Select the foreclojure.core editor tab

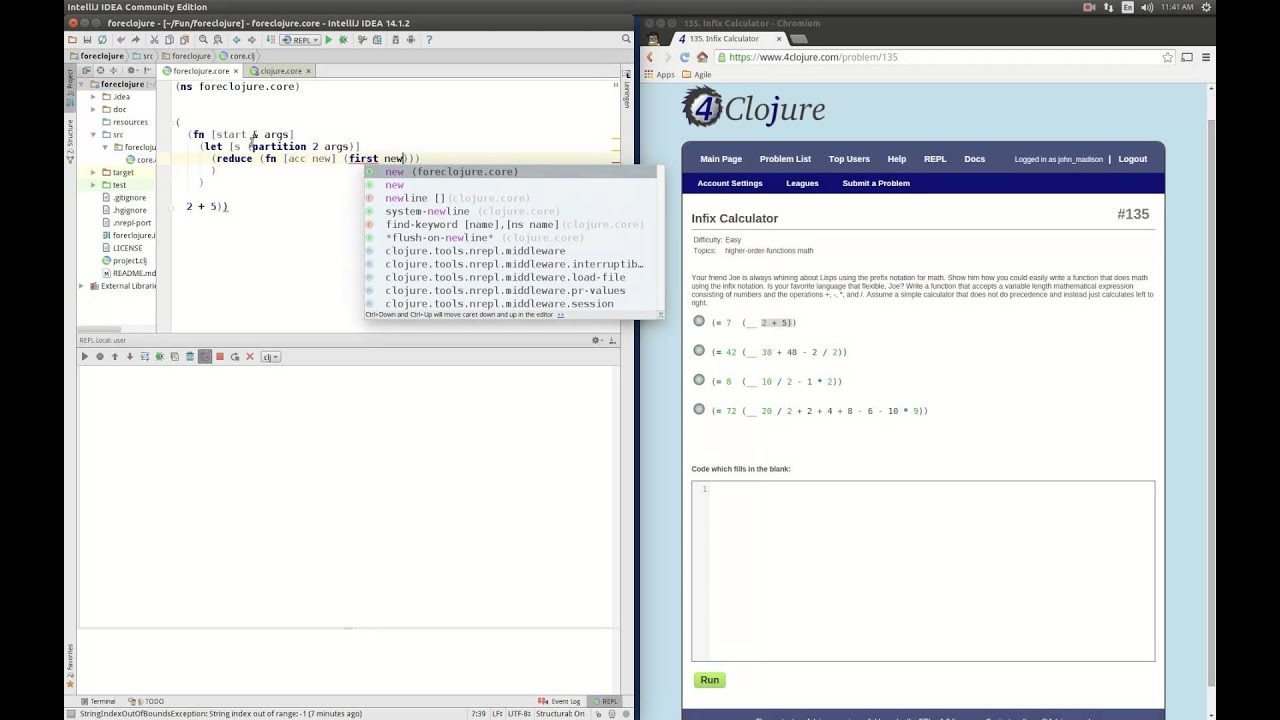pyautogui.click(x=201, y=71)
